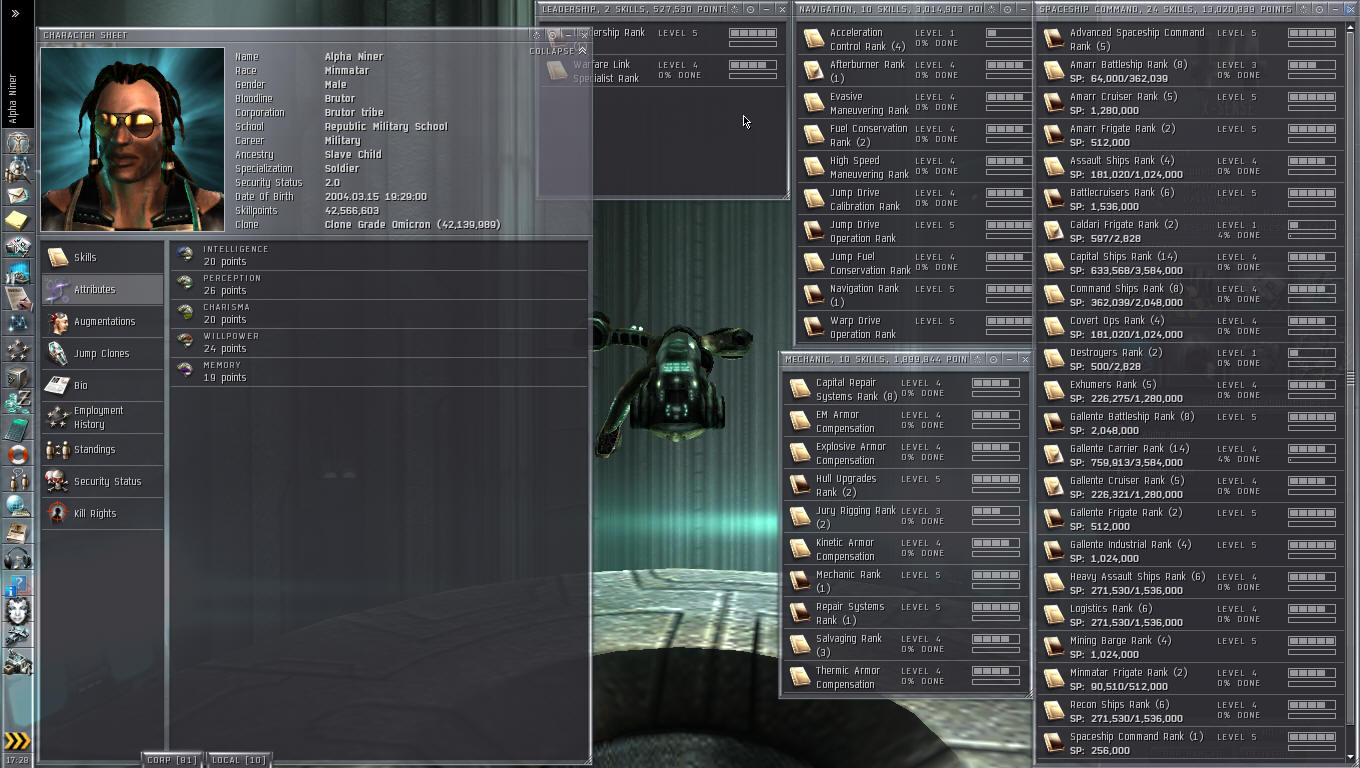Click the Willpower attribute icon

[185, 341]
